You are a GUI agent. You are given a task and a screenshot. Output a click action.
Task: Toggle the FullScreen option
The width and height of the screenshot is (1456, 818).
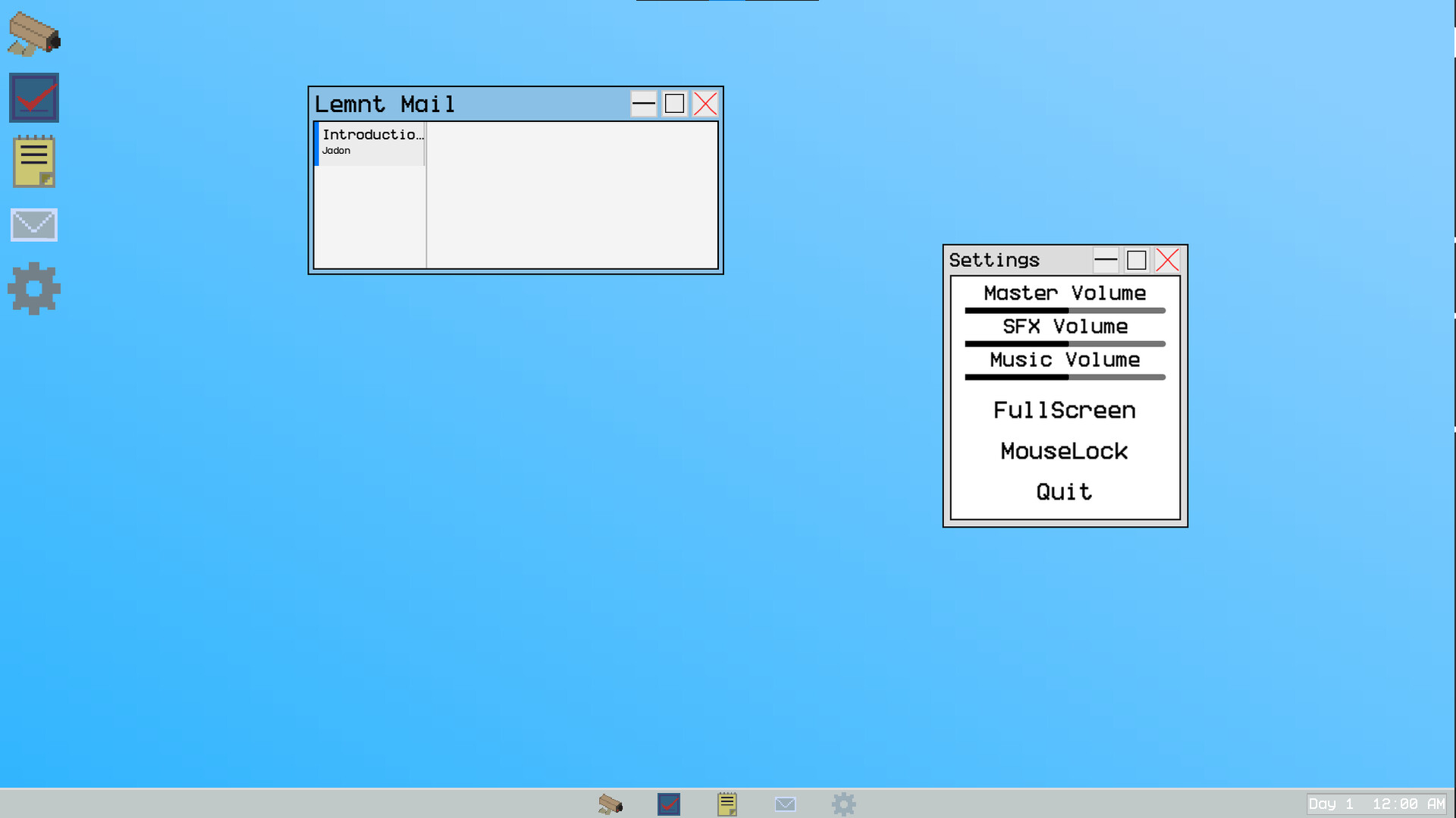pyautogui.click(x=1065, y=410)
